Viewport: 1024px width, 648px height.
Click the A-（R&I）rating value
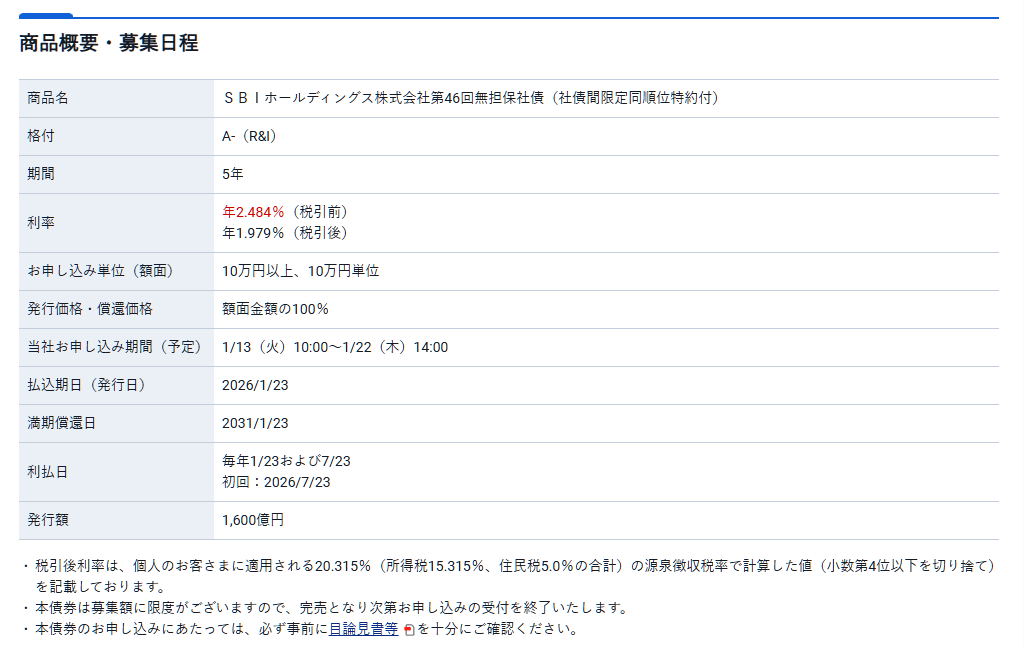pos(249,135)
